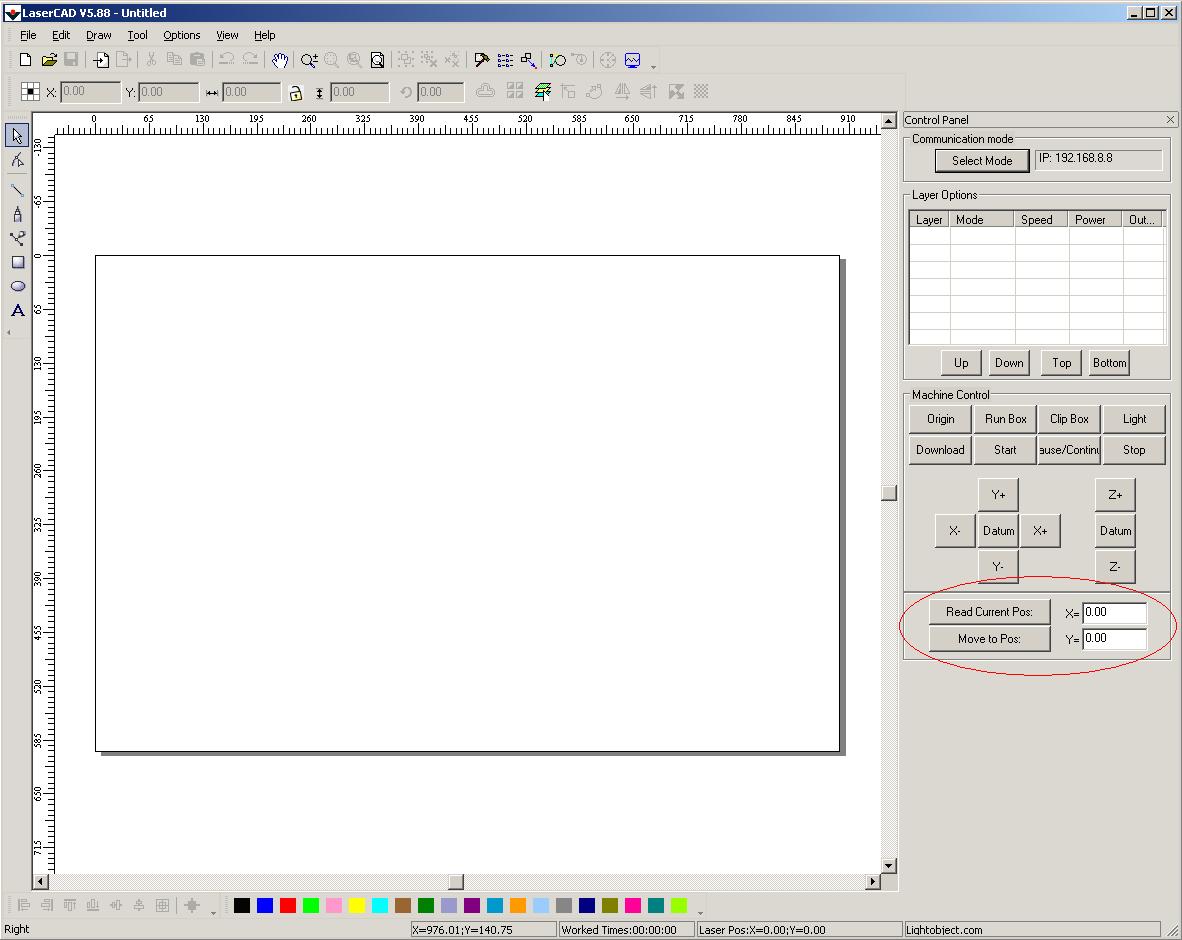Pick the arrow selection tool
The height and width of the screenshot is (940, 1182).
point(18,136)
